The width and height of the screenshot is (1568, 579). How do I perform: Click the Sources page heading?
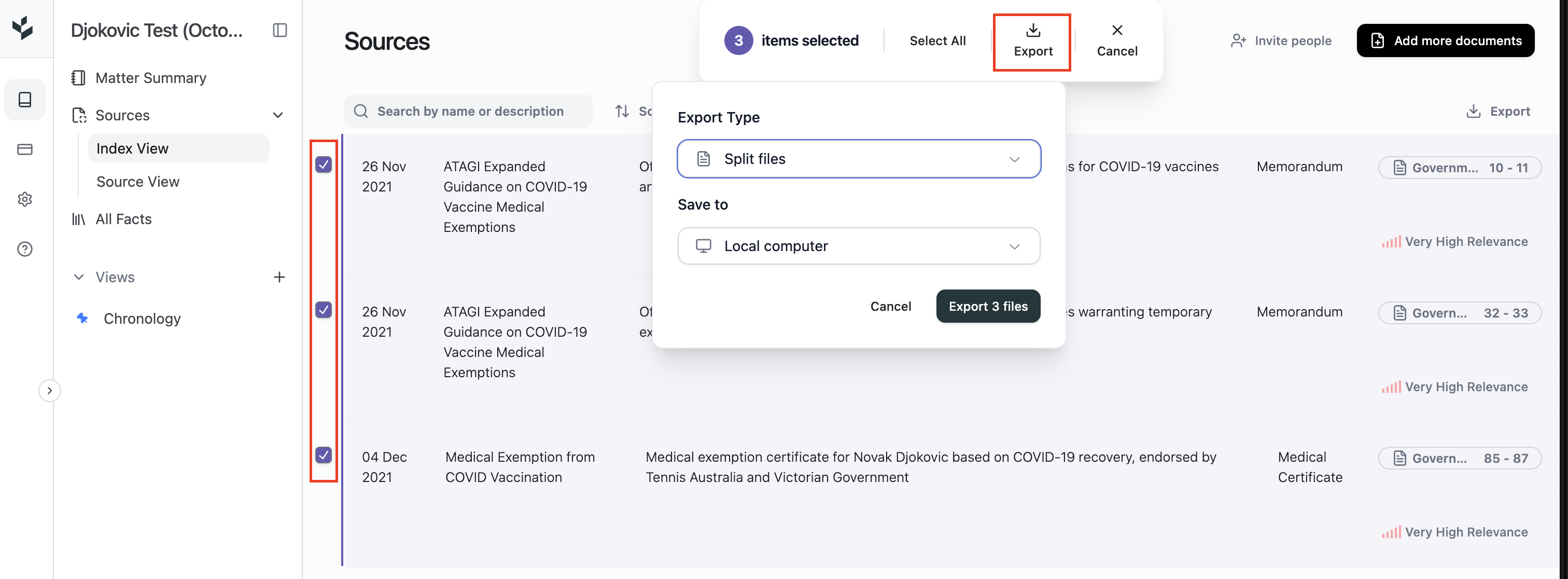point(387,42)
